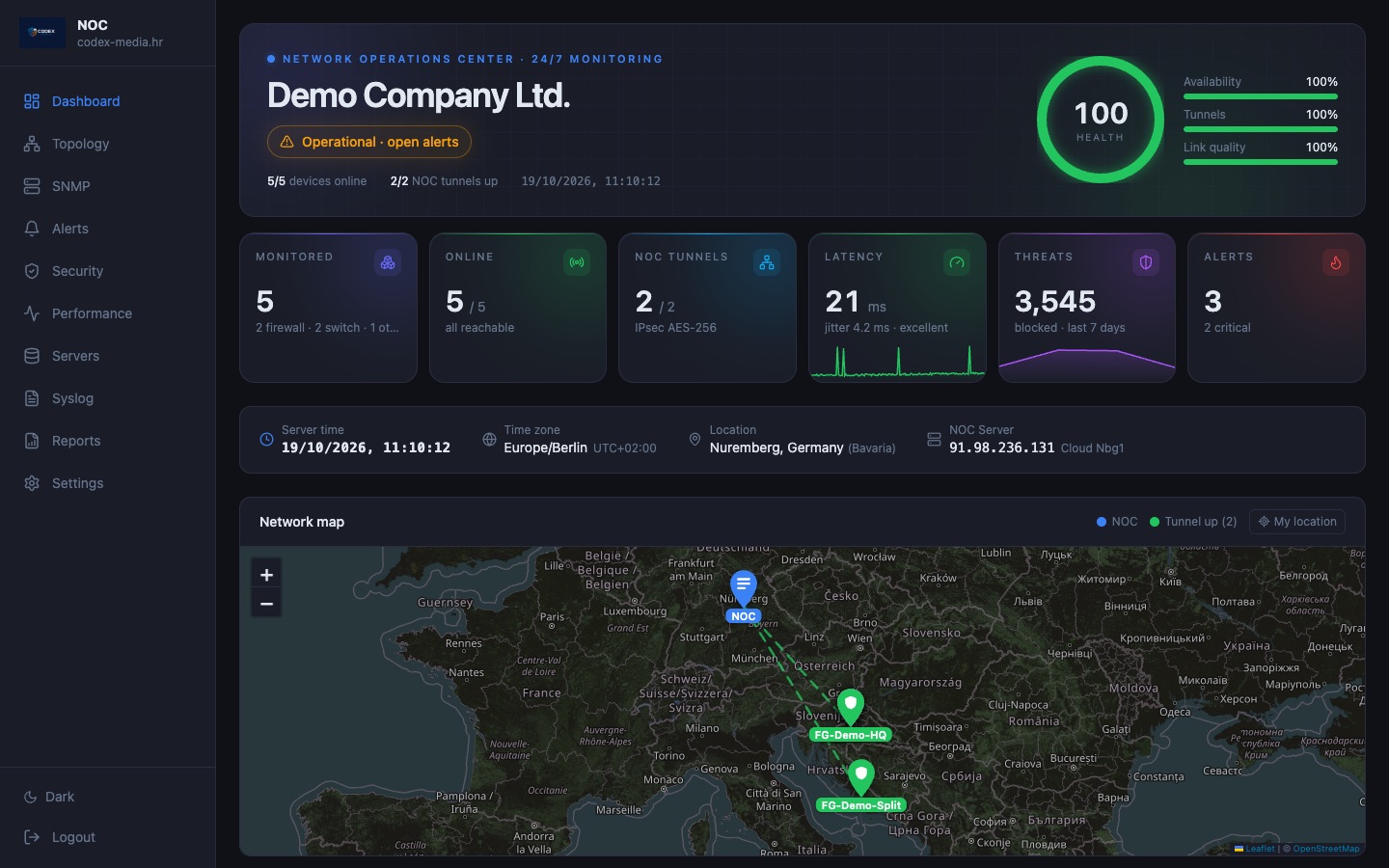
Task: Click the Location pin icon
Action: [694, 440]
